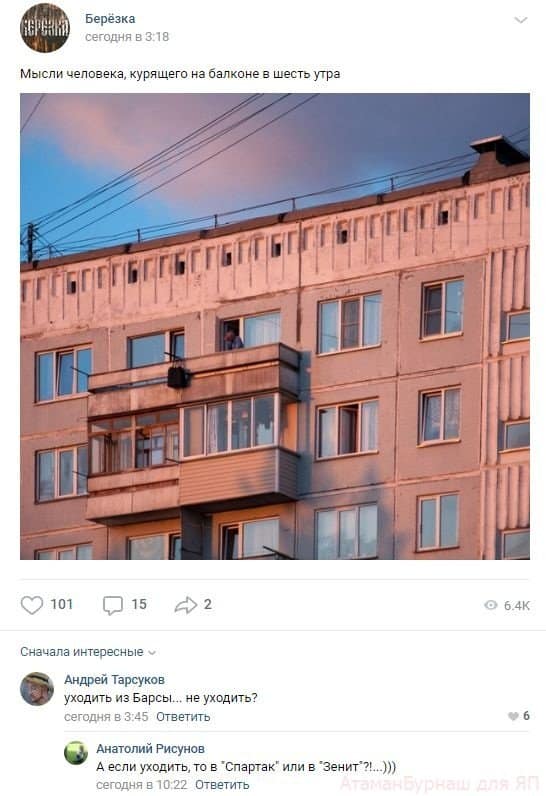Like the post with the heart icon
The image size is (546, 796).
(32, 605)
